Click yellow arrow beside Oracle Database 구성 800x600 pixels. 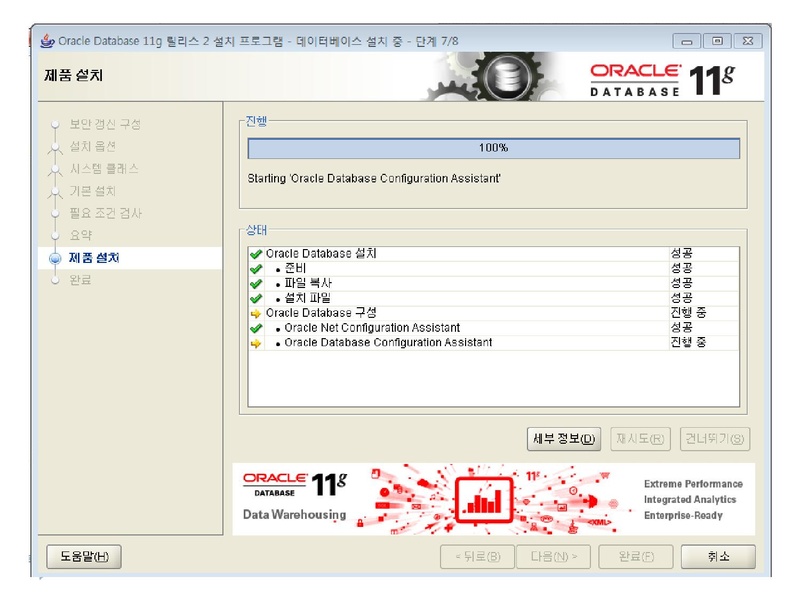(x=256, y=313)
